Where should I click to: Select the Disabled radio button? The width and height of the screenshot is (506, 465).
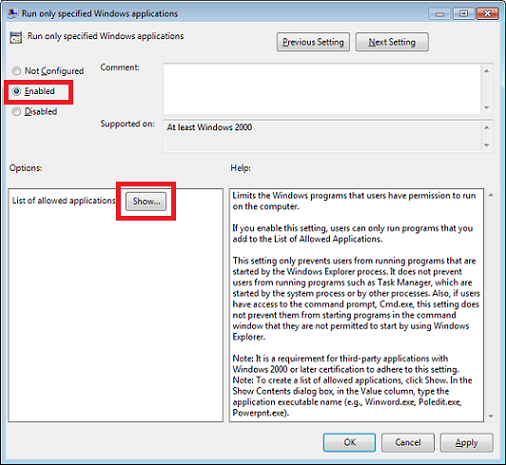(16, 111)
